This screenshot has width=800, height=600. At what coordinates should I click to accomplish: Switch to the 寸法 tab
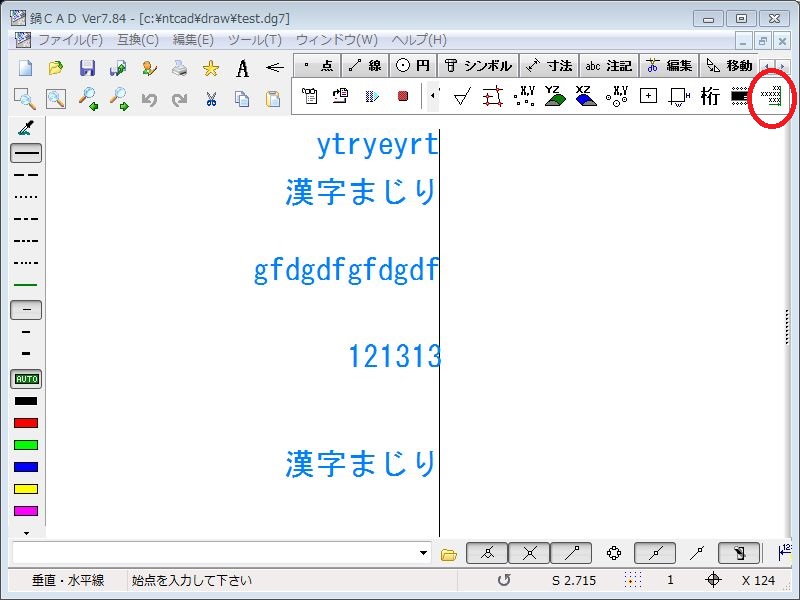[549, 66]
